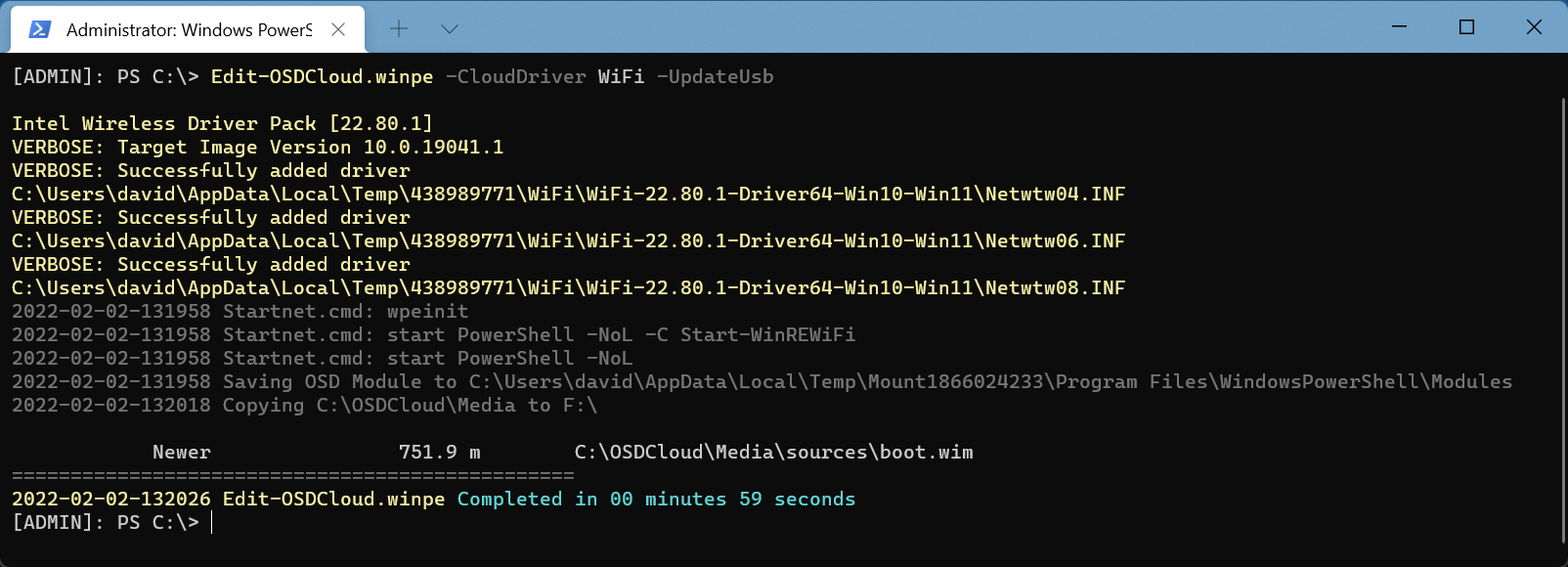Click the Netwtw04.INF driver path
1568x567 pixels.
(568, 194)
